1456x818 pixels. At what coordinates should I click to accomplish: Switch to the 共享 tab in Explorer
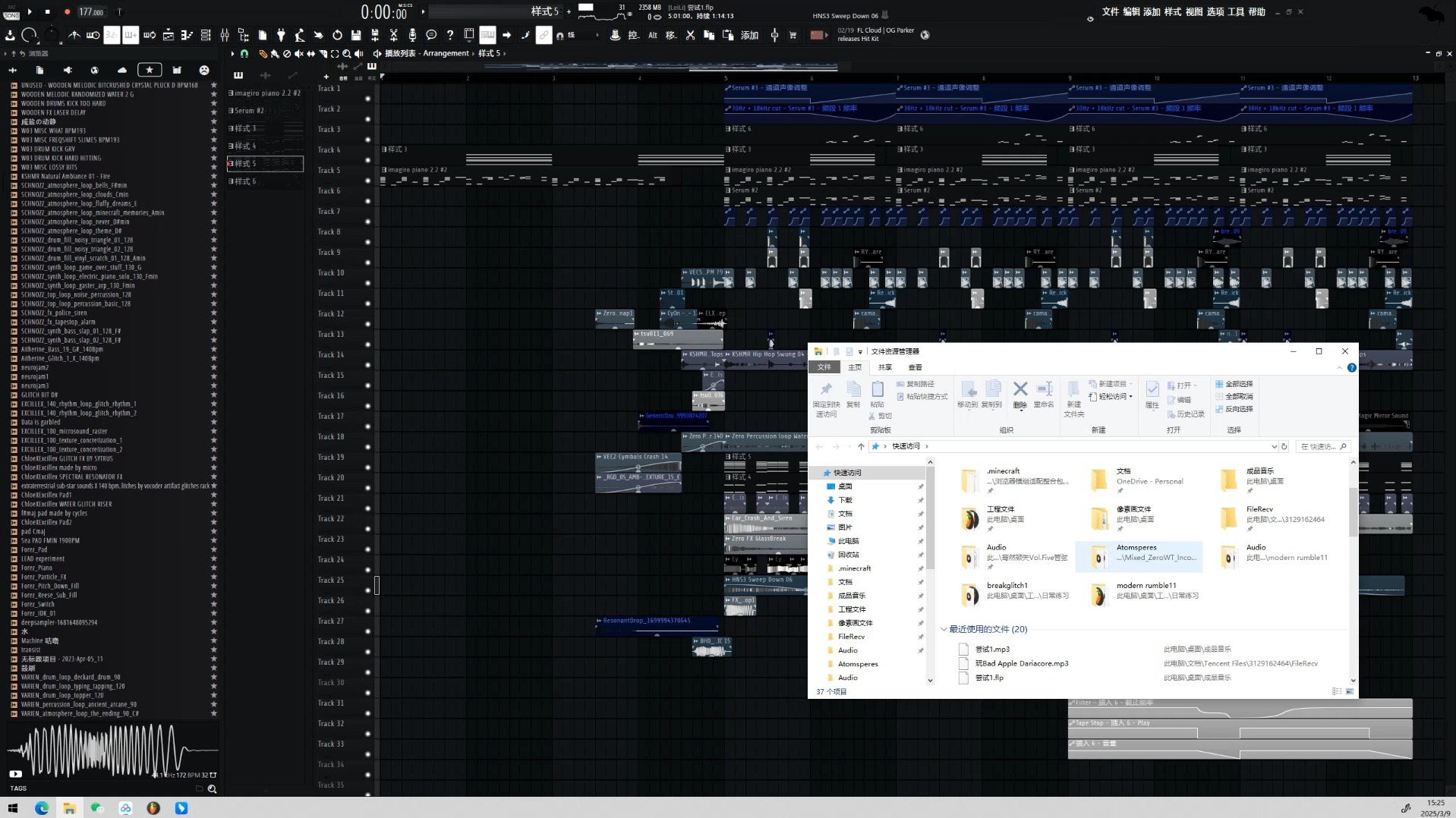pyautogui.click(x=885, y=367)
